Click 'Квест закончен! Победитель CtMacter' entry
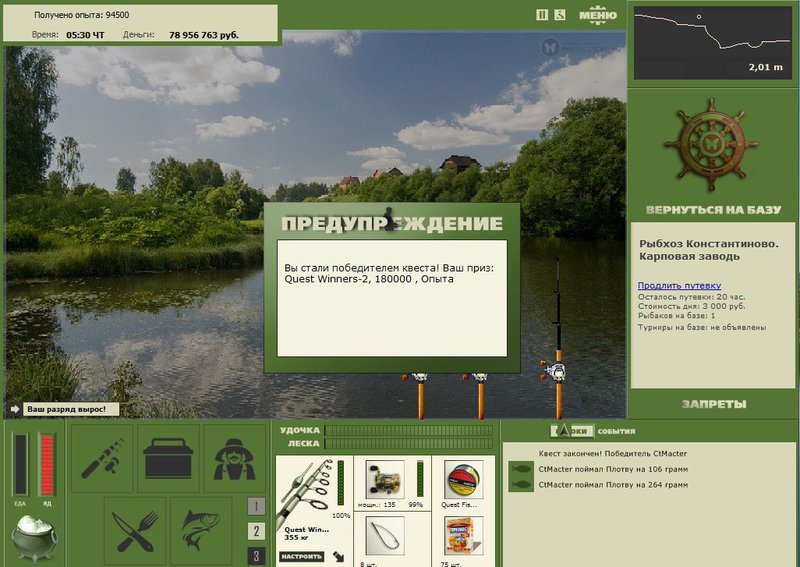 coord(613,453)
